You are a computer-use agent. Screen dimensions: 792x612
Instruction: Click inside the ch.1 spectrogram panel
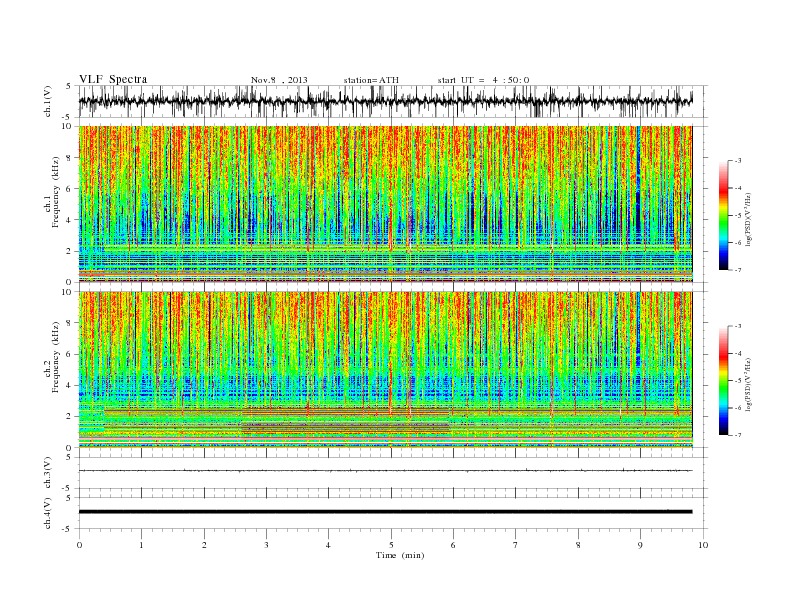385,204
